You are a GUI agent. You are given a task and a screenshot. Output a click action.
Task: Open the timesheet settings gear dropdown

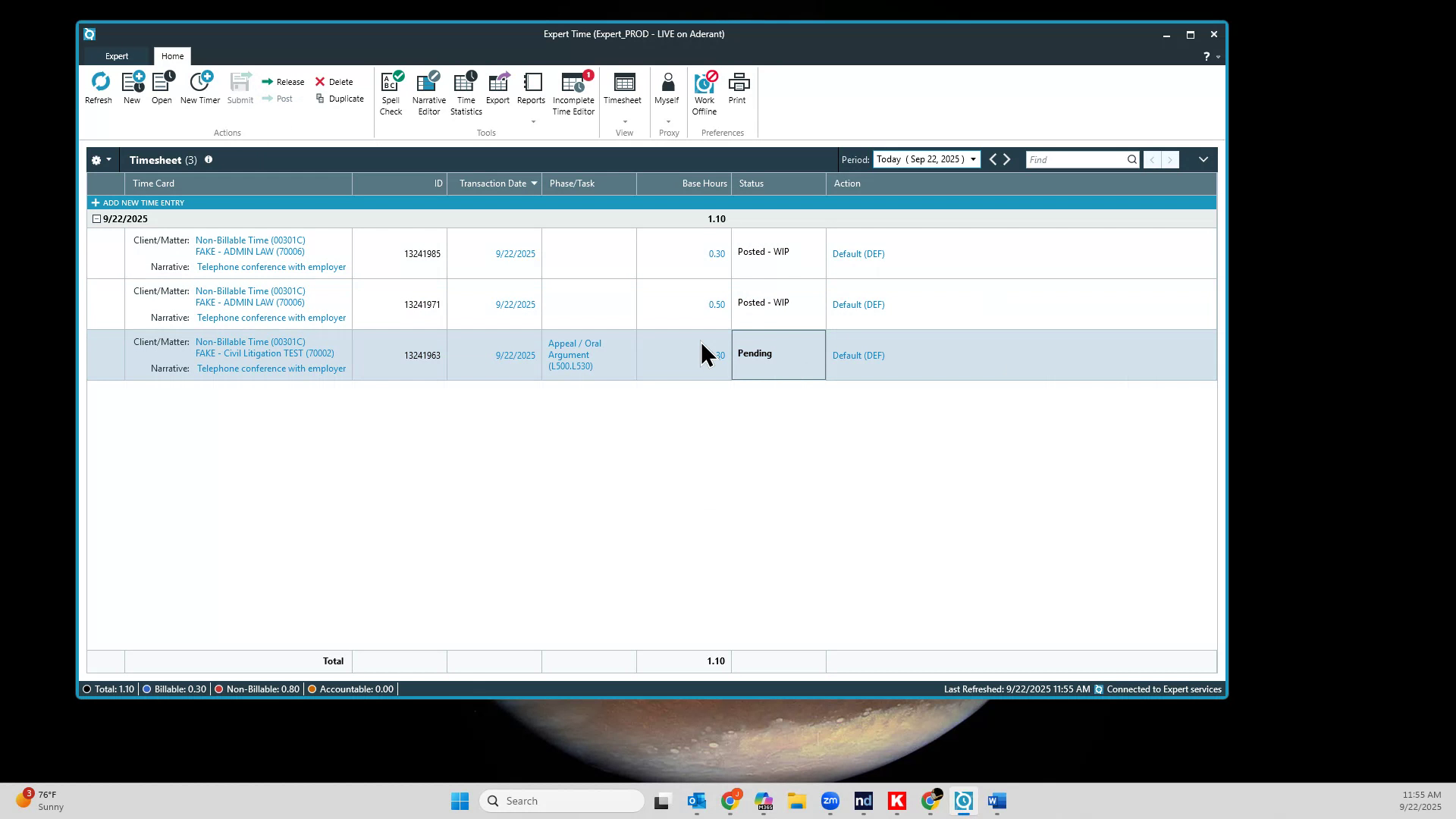(x=99, y=160)
